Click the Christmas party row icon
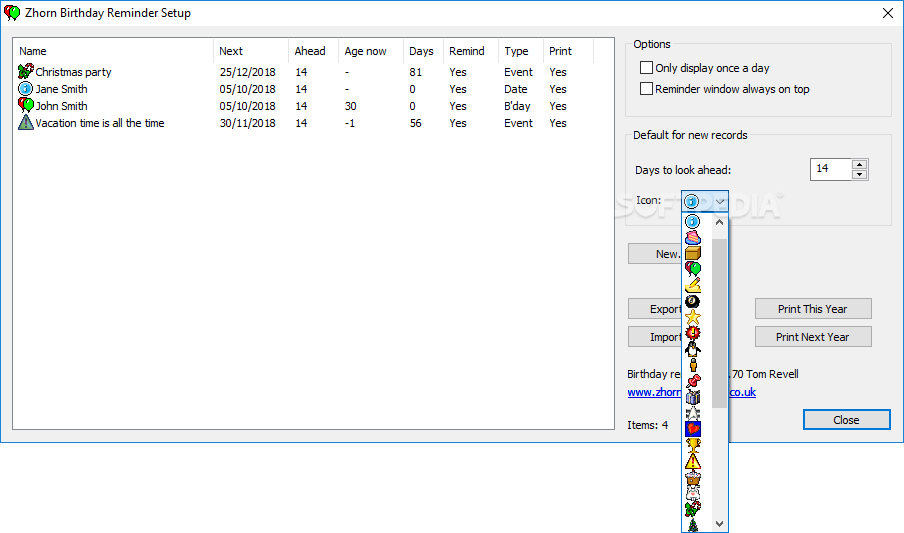The height and width of the screenshot is (533, 904). pyautogui.click(x=26, y=72)
